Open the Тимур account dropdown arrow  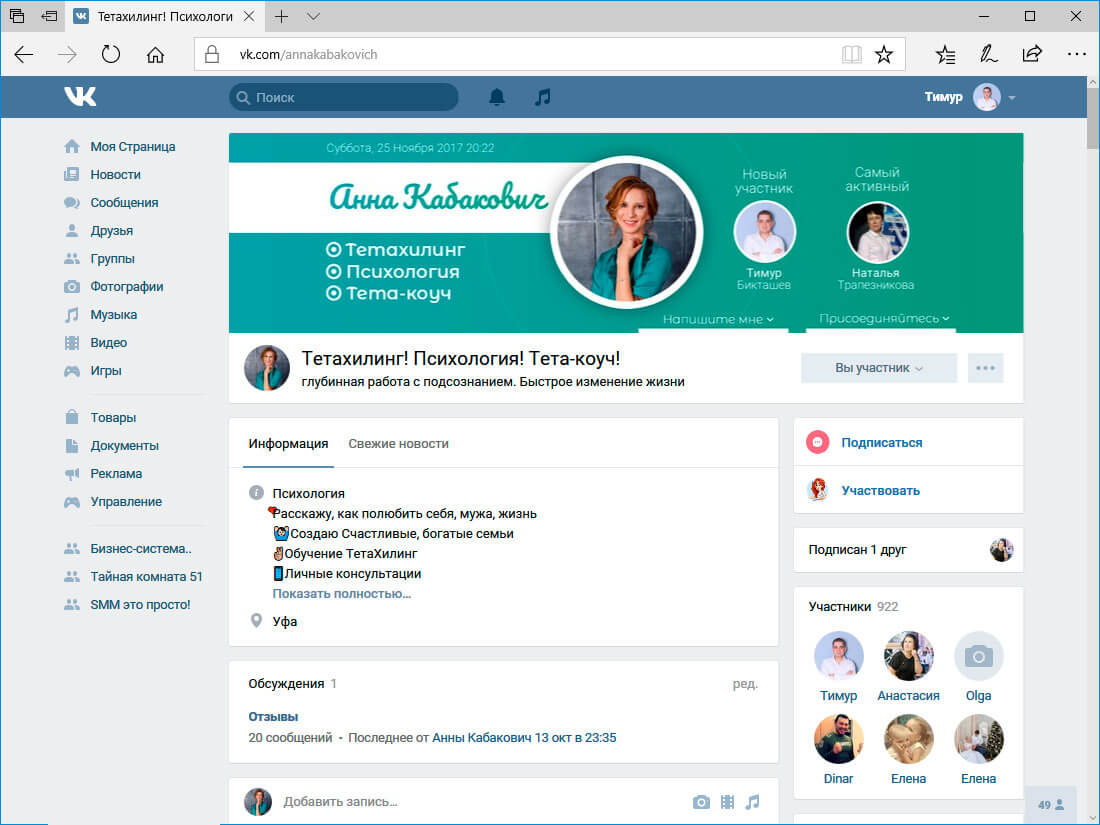pos(1012,98)
